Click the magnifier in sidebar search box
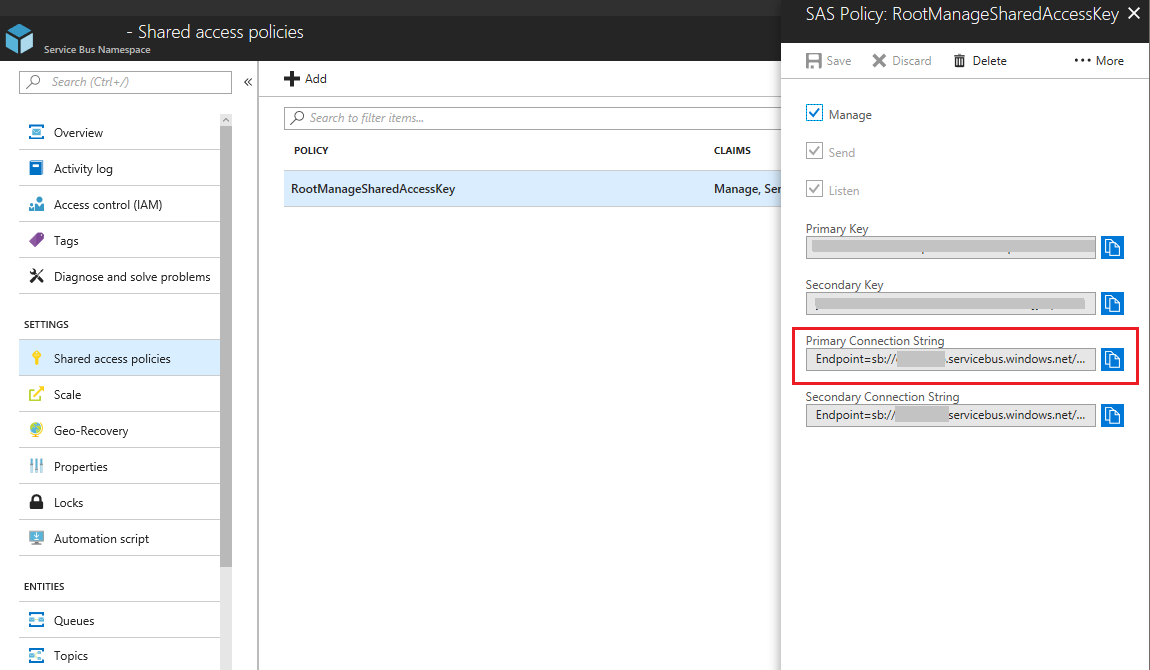Image resolution: width=1150 pixels, height=670 pixels. [x=34, y=81]
